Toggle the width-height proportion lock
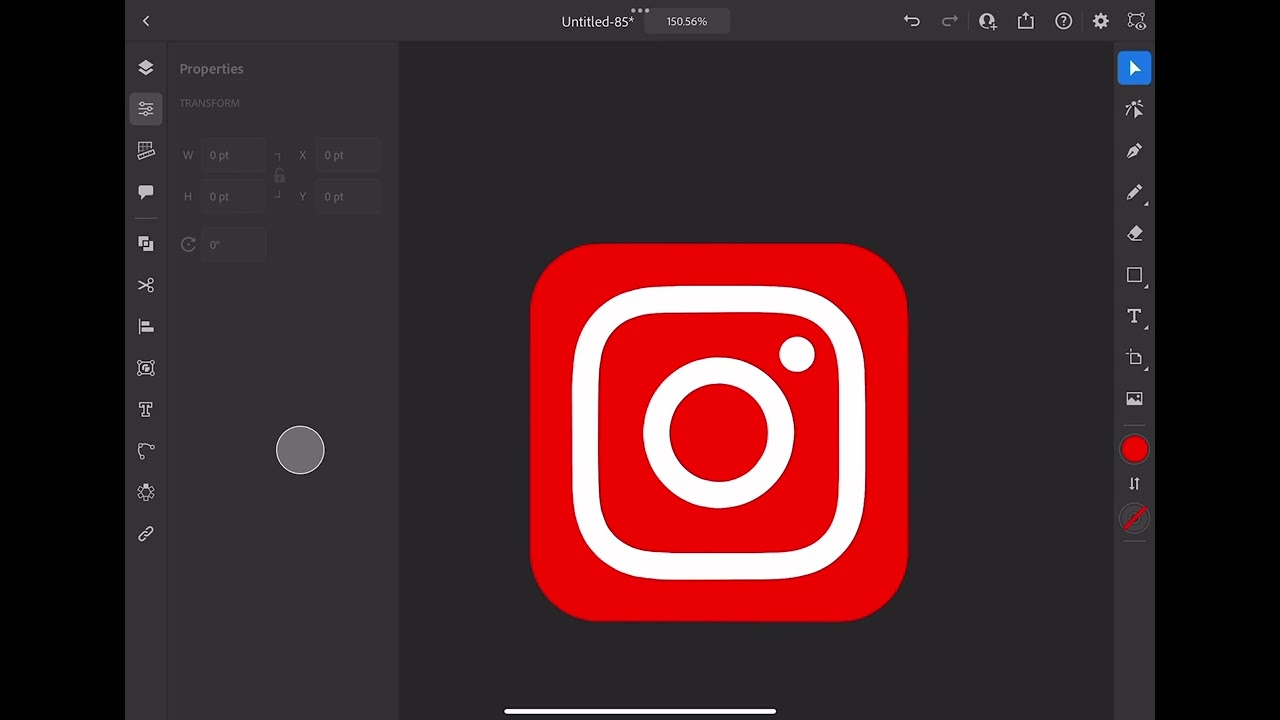The height and width of the screenshot is (720, 1280). [x=279, y=176]
